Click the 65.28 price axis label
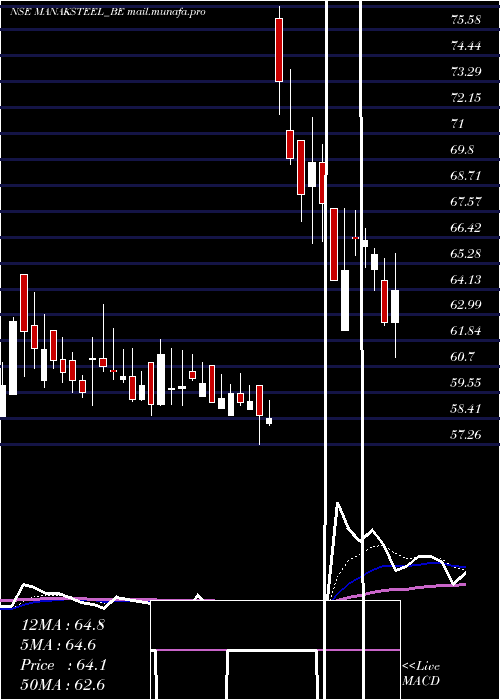 pos(466,254)
